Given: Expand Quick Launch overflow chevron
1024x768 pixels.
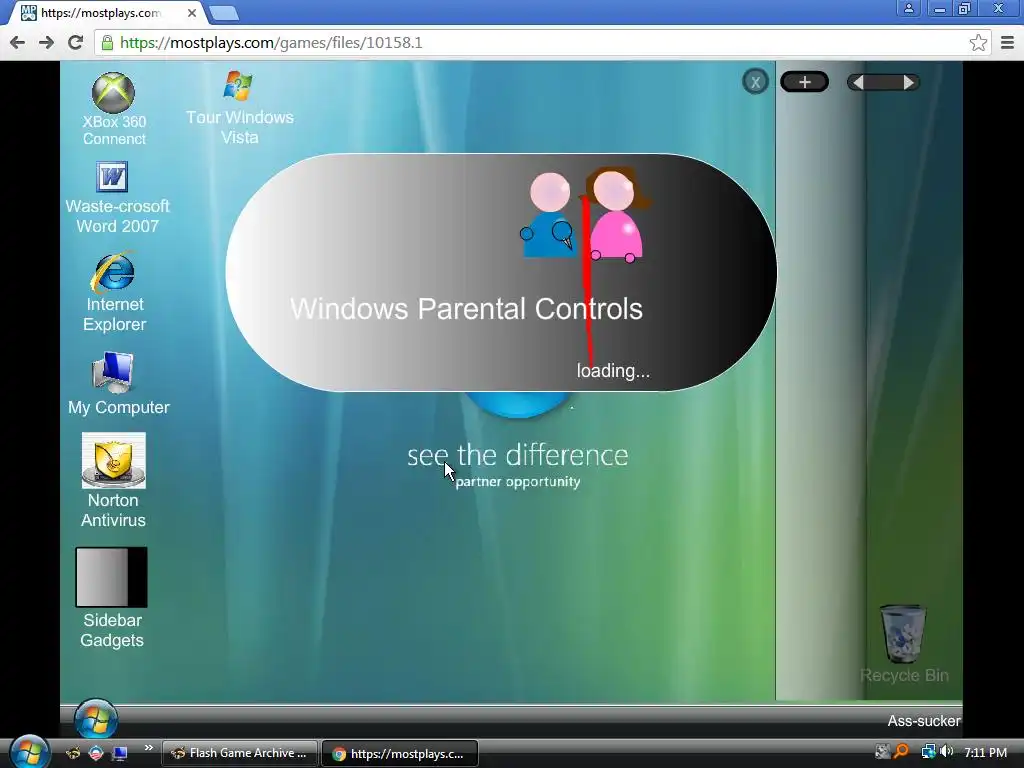Looking at the screenshot, I should (x=148, y=748).
